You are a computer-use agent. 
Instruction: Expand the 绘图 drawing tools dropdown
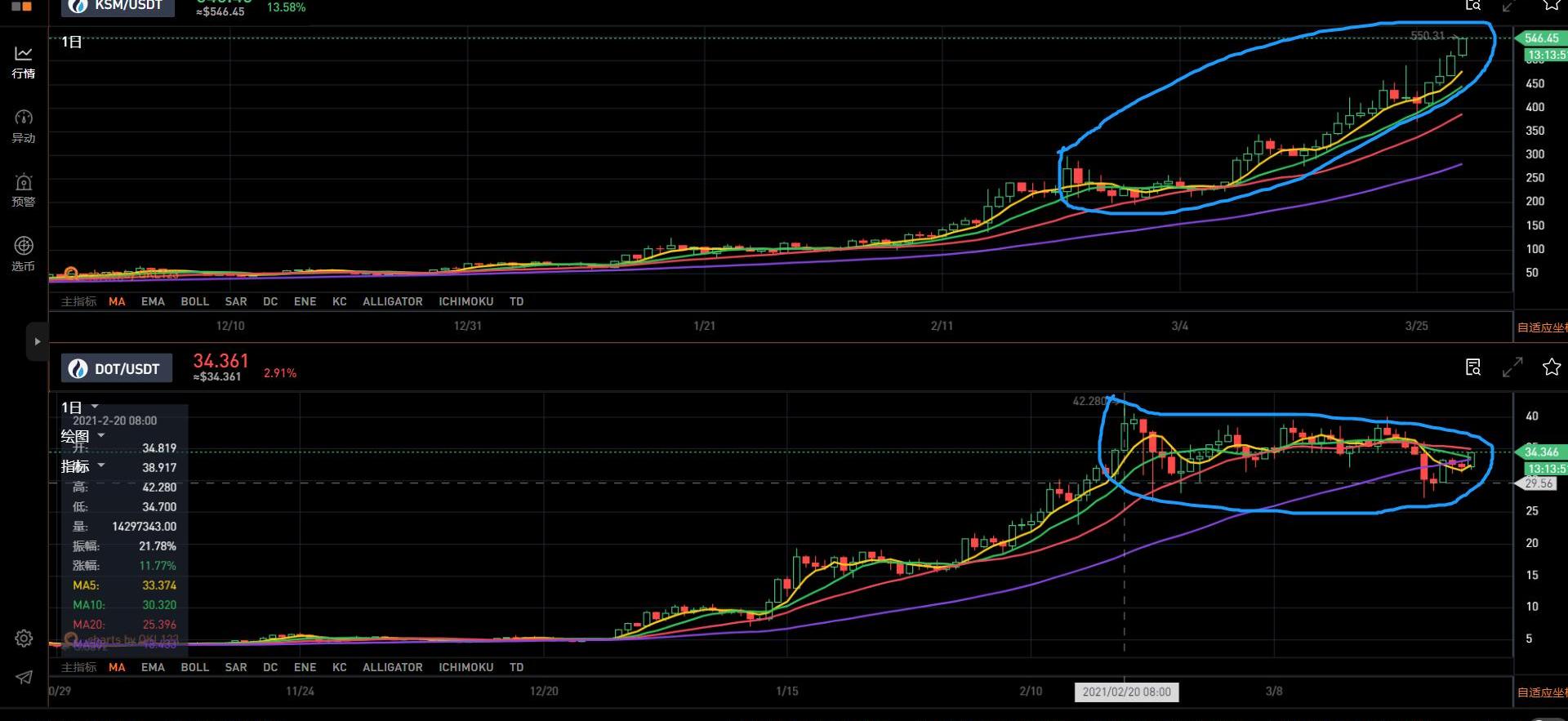click(x=82, y=436)
